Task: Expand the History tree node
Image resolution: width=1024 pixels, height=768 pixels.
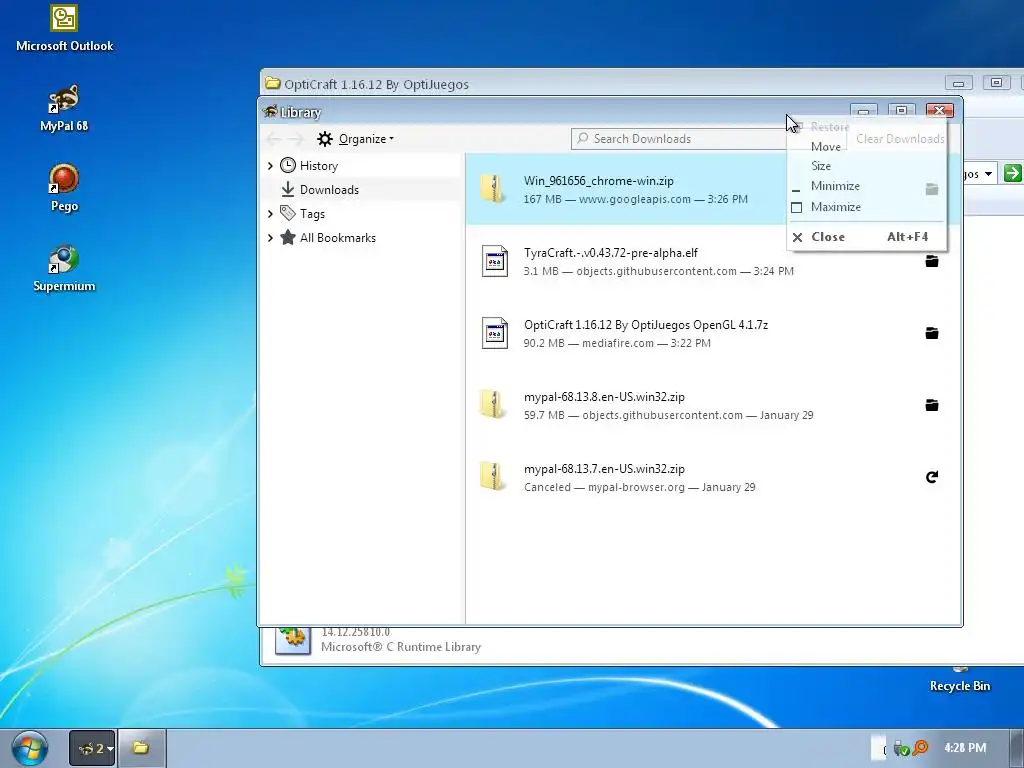Action: pyautogui.click(x=270, y=166)
